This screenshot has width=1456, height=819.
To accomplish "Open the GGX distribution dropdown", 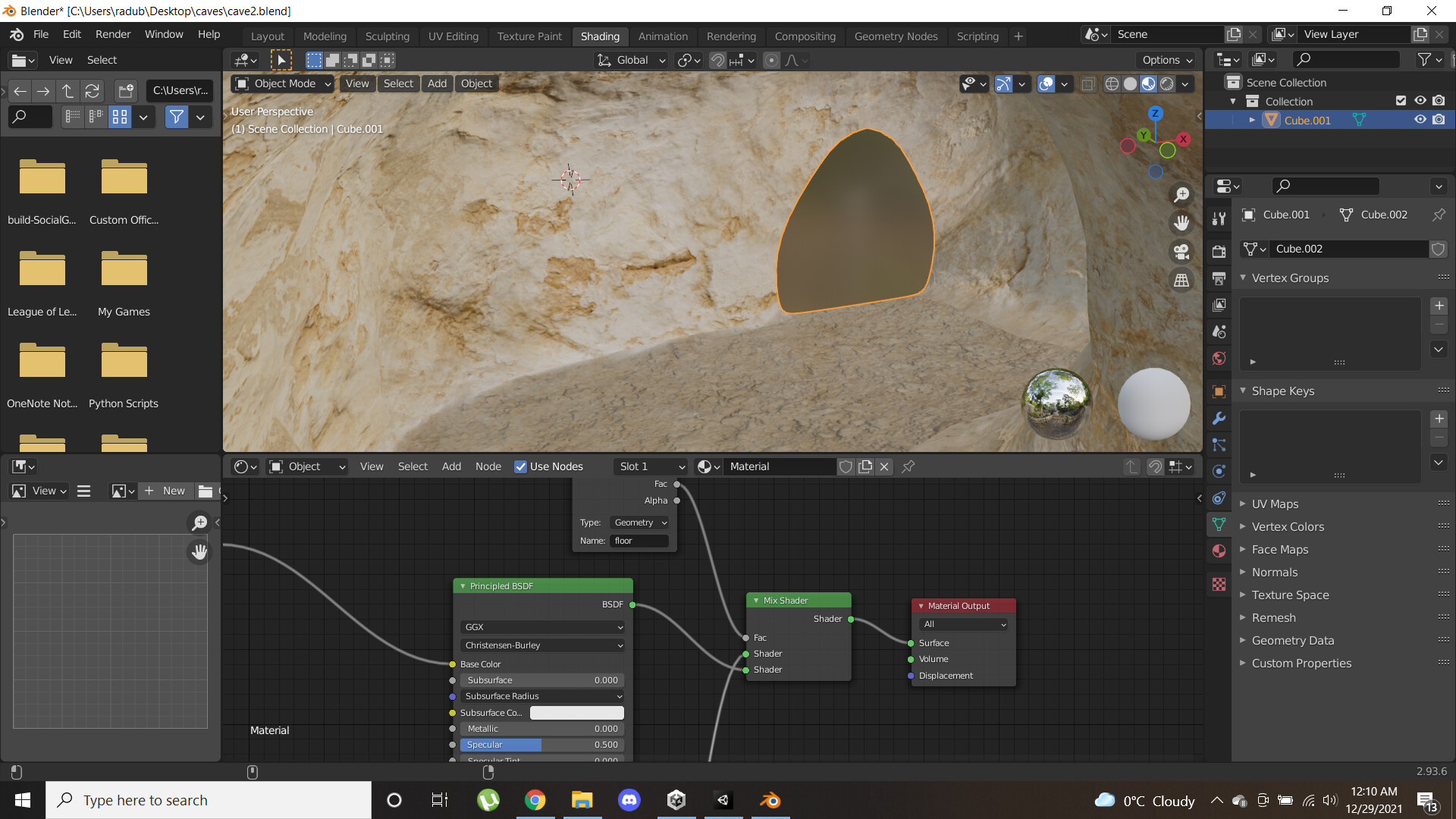I will 541,627.
